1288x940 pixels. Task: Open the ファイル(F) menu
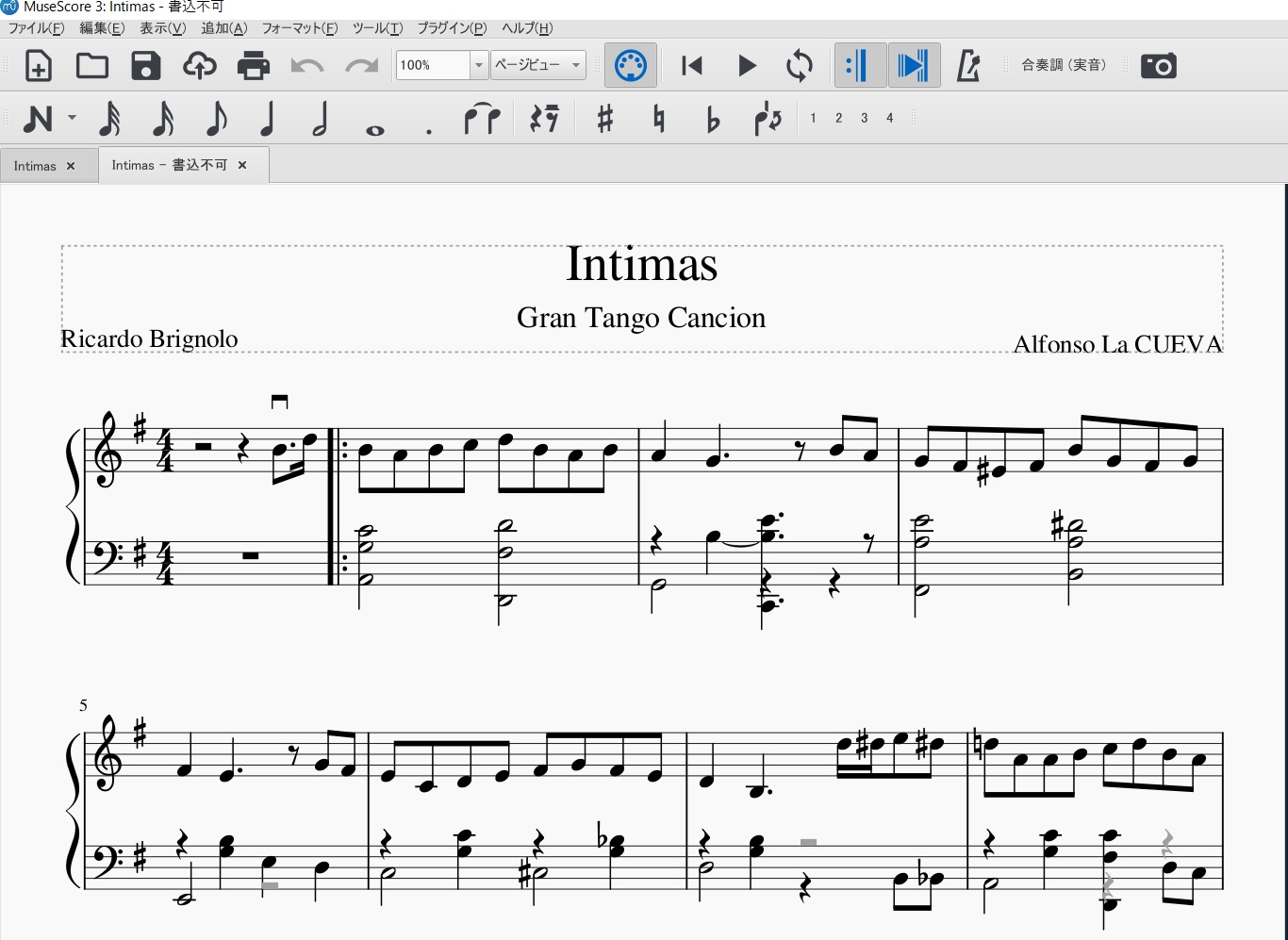click(36, 28)
